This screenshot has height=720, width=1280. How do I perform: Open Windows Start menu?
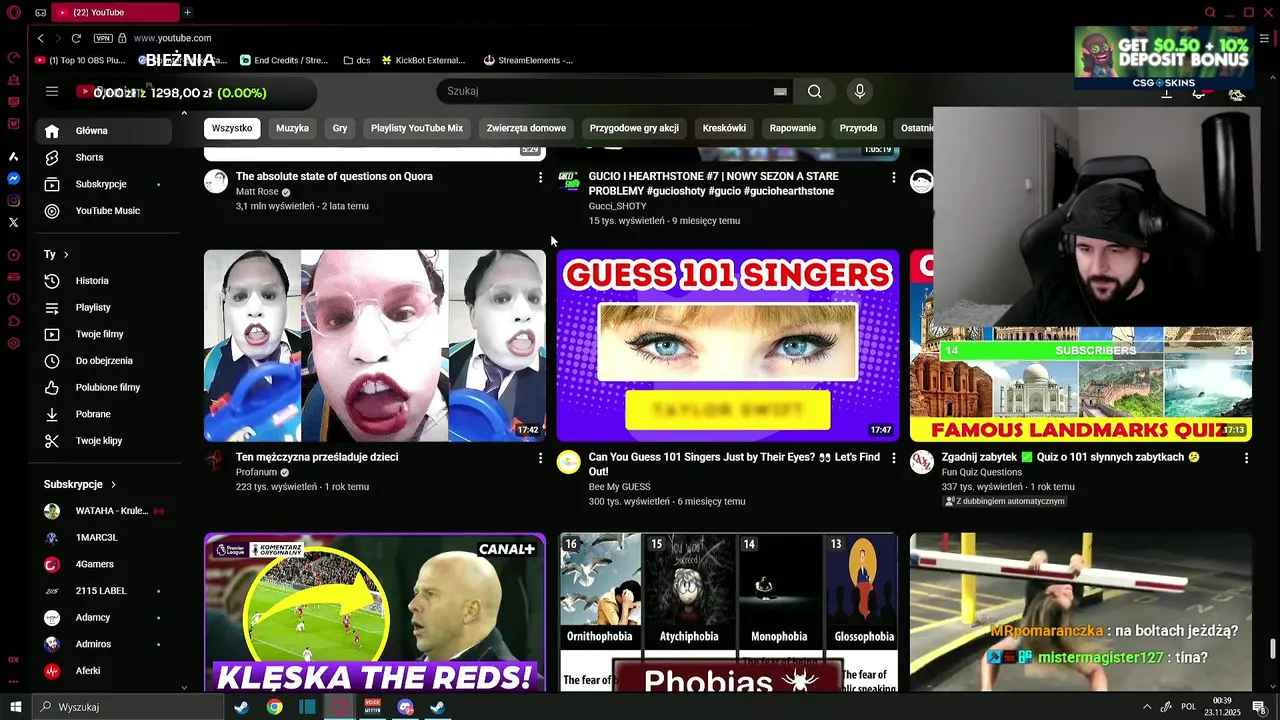coord(14,707)
